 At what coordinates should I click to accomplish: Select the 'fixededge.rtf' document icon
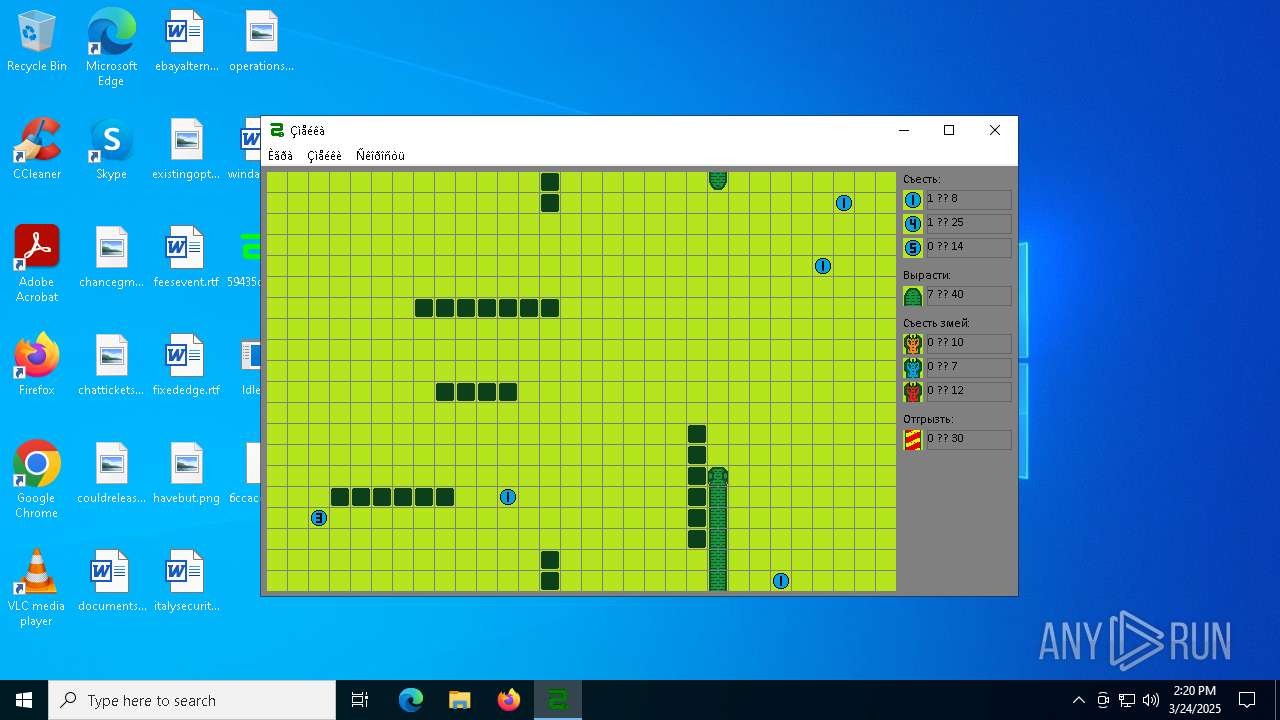point(186,365)
